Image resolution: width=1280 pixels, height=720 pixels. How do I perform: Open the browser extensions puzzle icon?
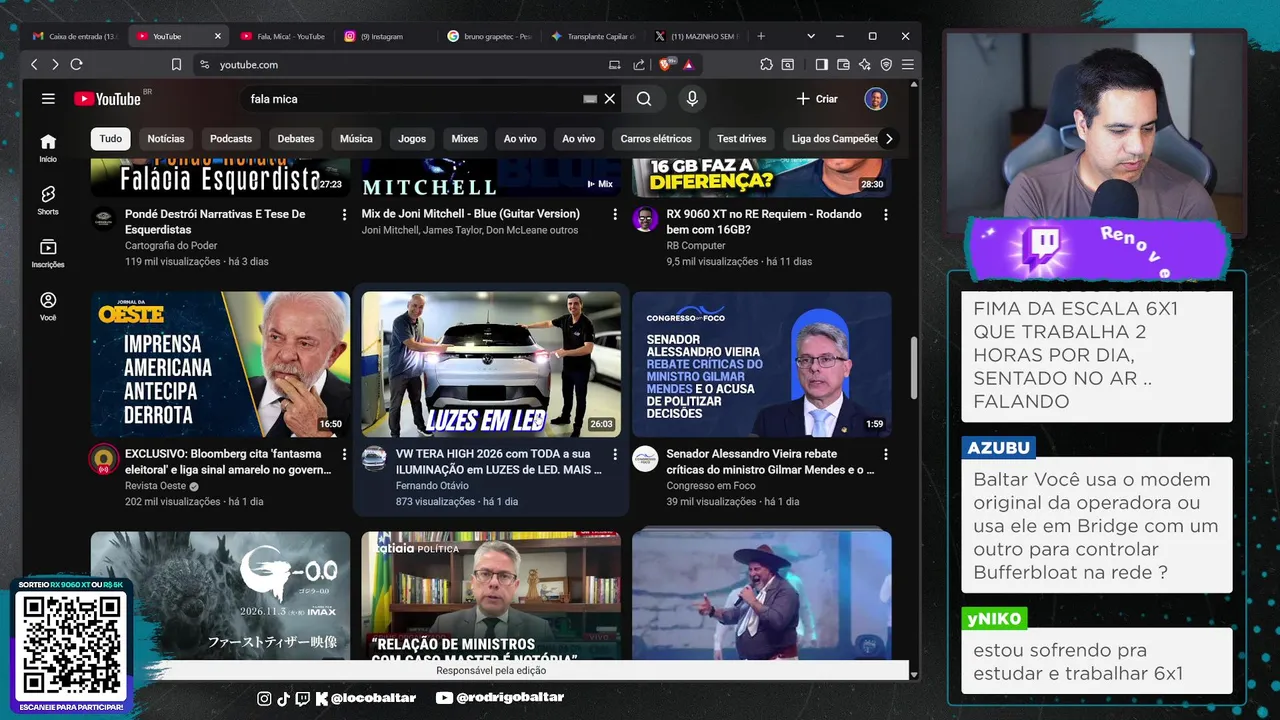pyautogui.click(x=766, y=64)
